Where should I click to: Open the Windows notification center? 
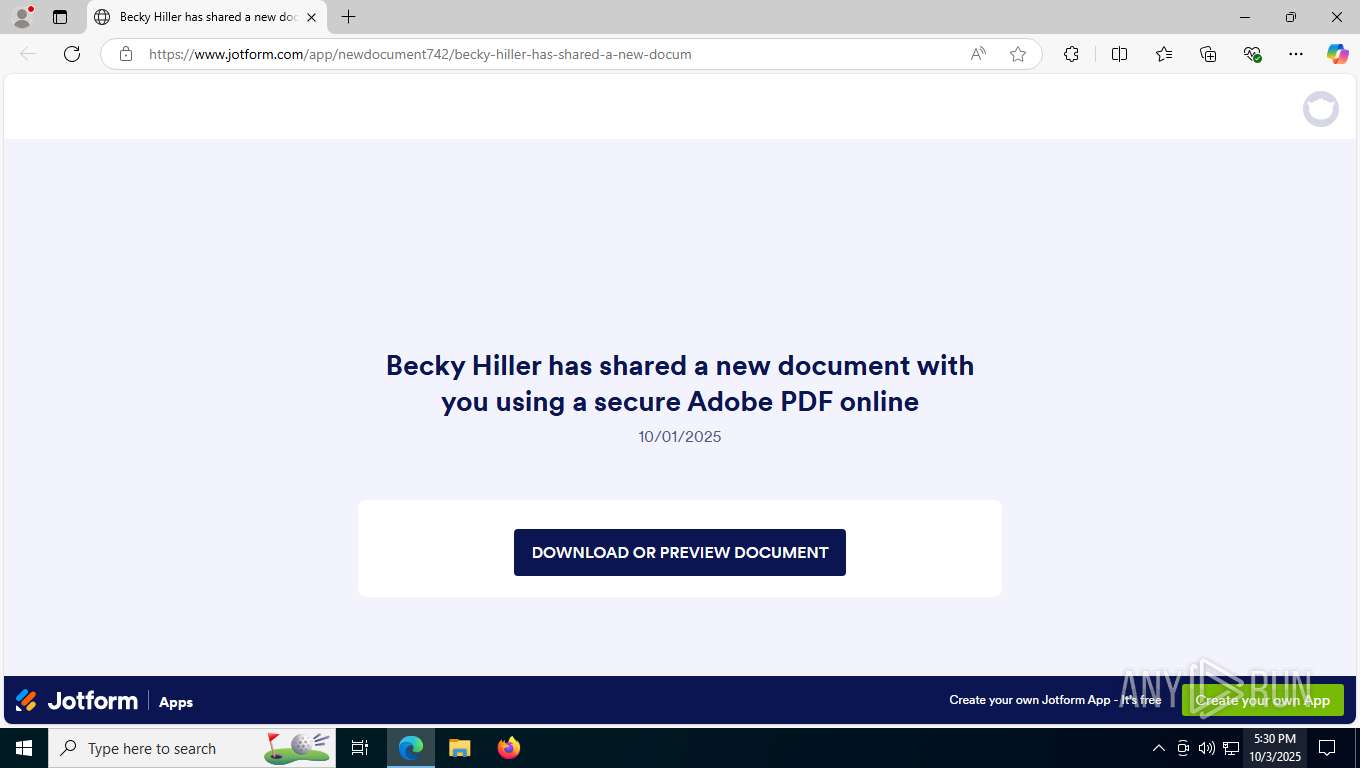pos(1327,748)
